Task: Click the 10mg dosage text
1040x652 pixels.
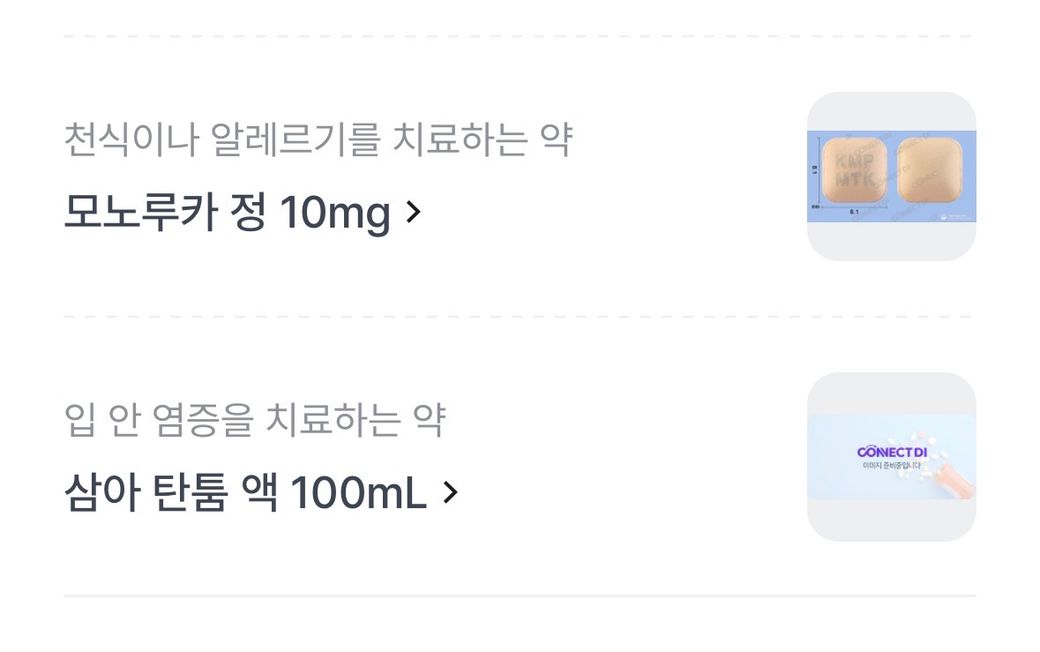Action: 334,212
